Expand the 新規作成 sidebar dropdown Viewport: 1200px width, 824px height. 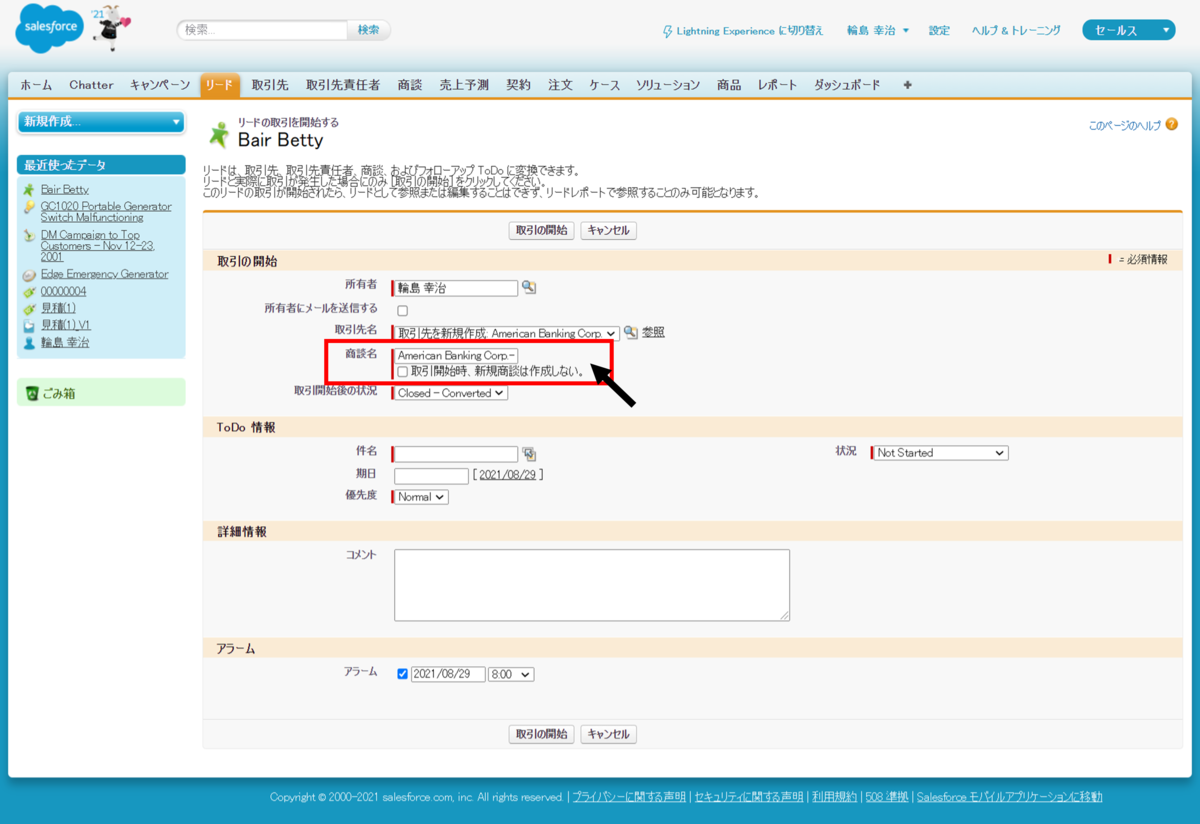point(101,122)
